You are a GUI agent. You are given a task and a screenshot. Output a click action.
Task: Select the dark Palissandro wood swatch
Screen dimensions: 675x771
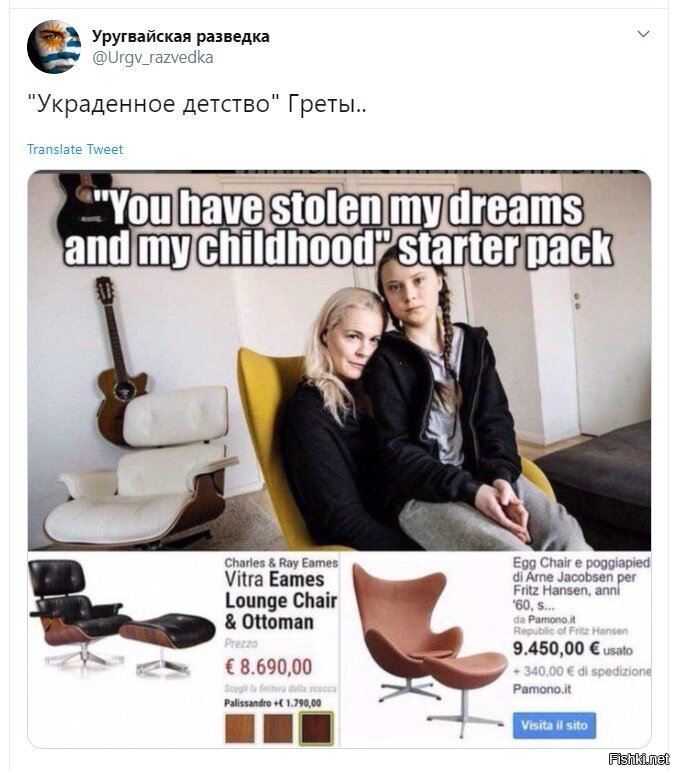click(316, 728)
